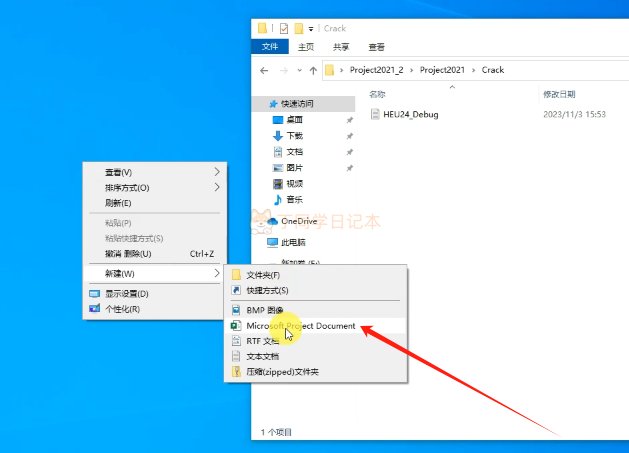This screenshot has height=453, width=629.
Task: Expand the chevron after Project2021_2 in the path
Action: point(412,70)
